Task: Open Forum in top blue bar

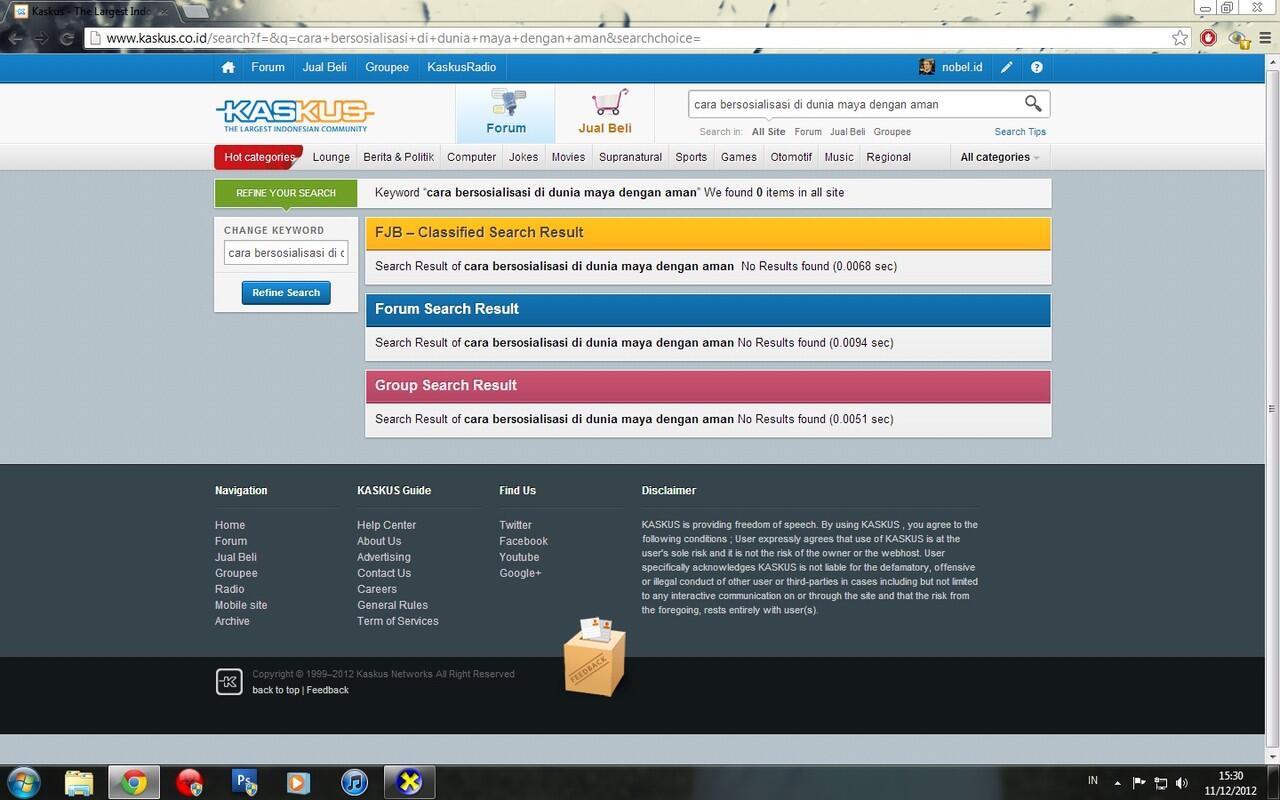Action: click(268, 67)
